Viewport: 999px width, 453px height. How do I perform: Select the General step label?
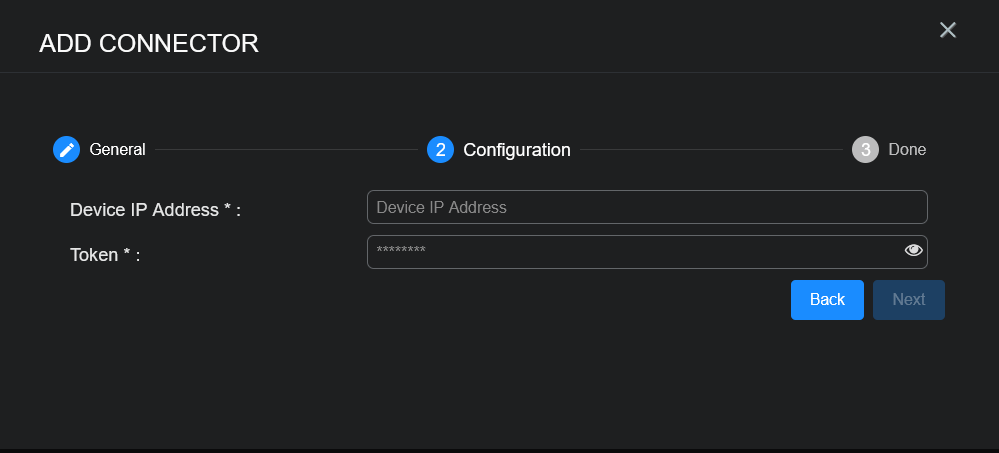tap(117, 149)
